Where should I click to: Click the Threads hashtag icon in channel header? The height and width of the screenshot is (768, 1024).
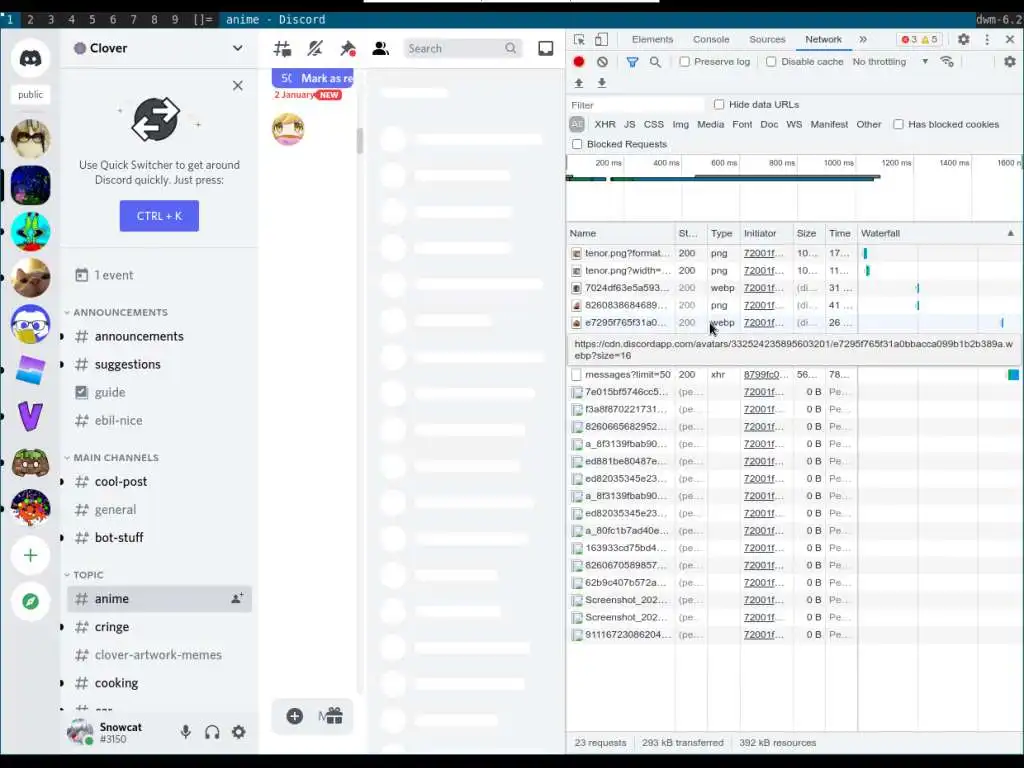(x=283, y=48)
